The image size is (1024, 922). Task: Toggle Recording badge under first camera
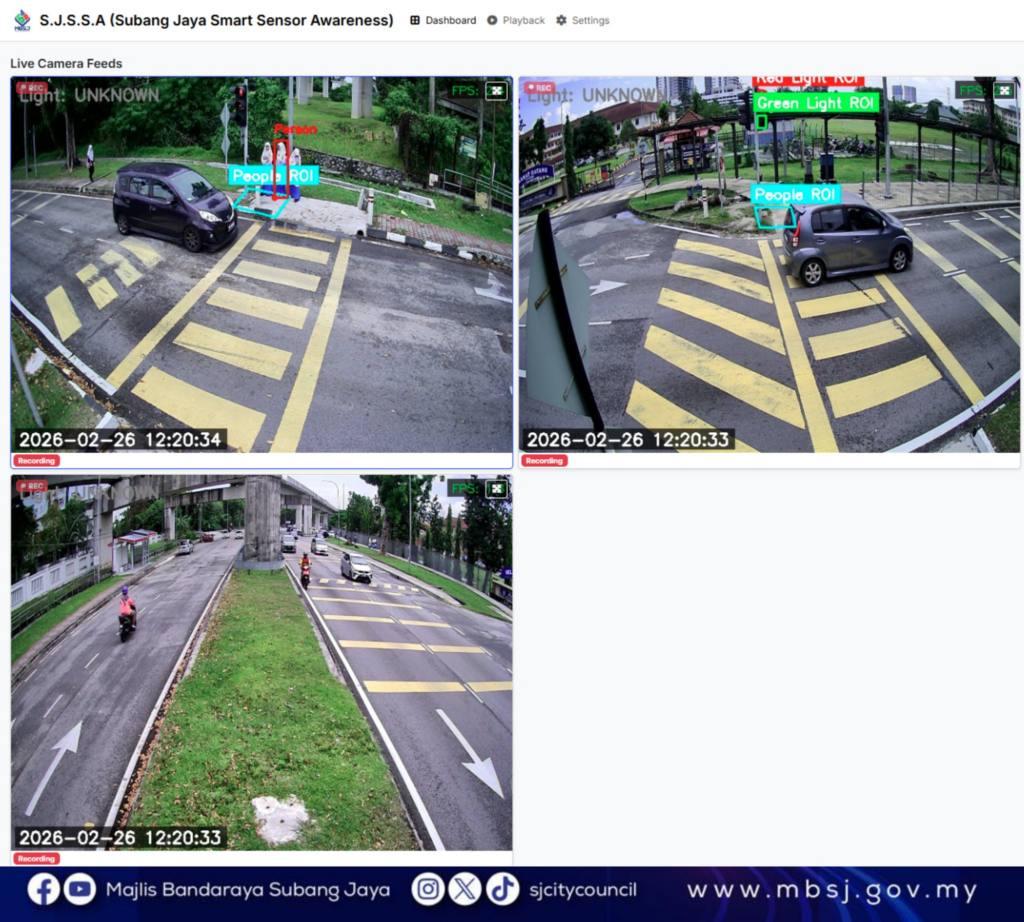pyautogui.click(x=36, y=461)
